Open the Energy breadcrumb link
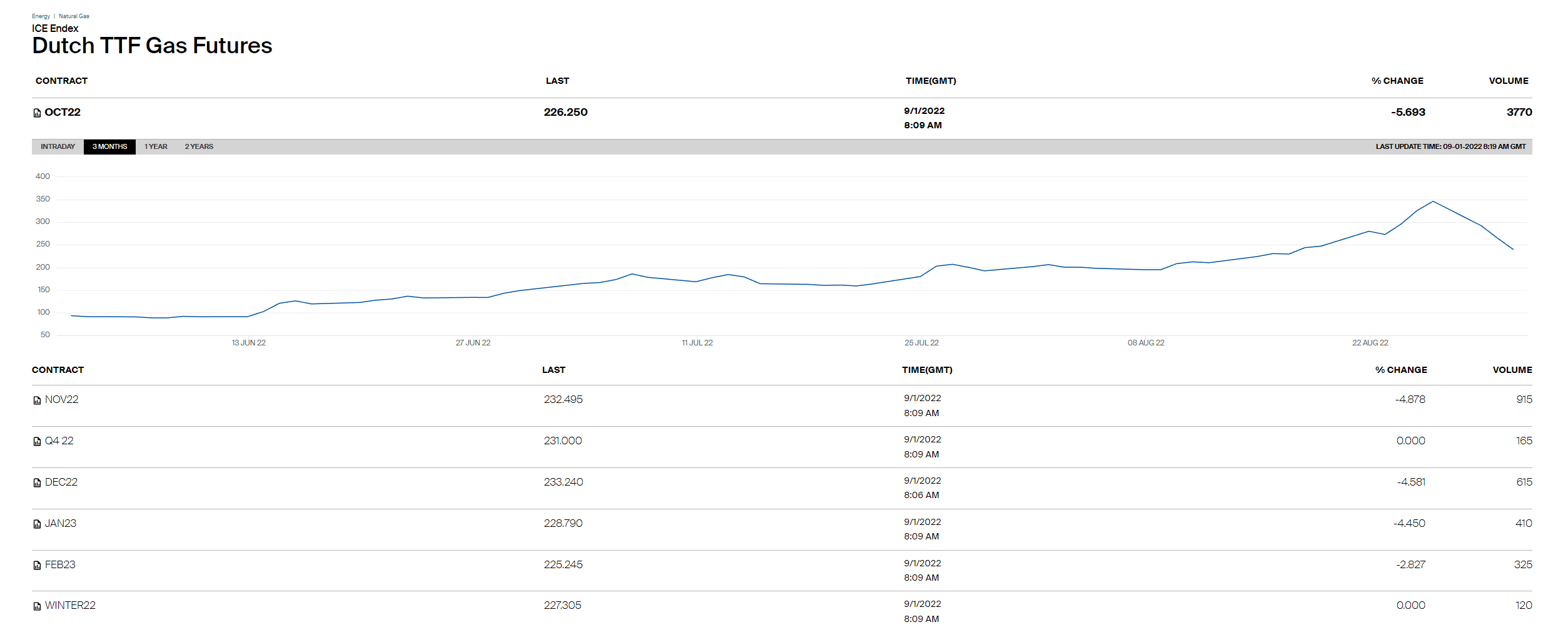Image resolution: width=1568 pixels, height=632 pixels. click(x=41, y=16)
